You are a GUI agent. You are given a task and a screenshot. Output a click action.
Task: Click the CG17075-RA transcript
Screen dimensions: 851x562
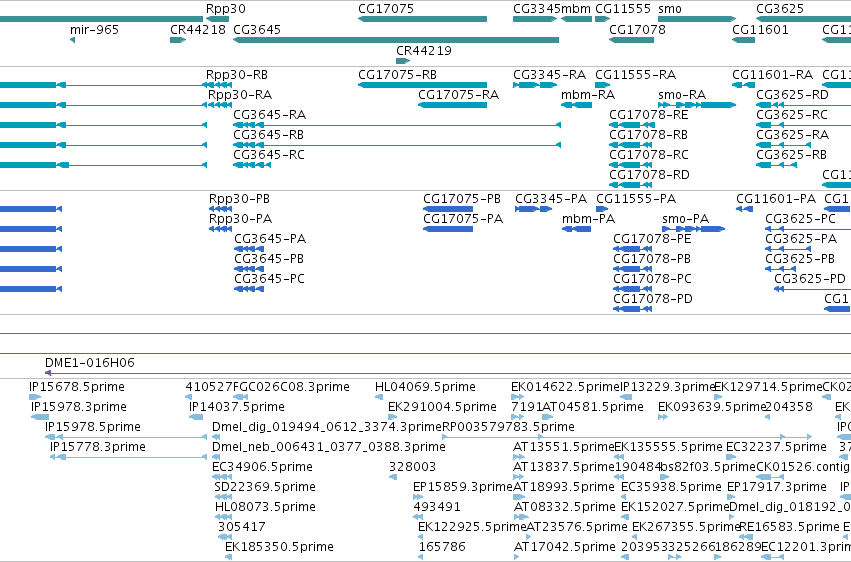point(452,105)
